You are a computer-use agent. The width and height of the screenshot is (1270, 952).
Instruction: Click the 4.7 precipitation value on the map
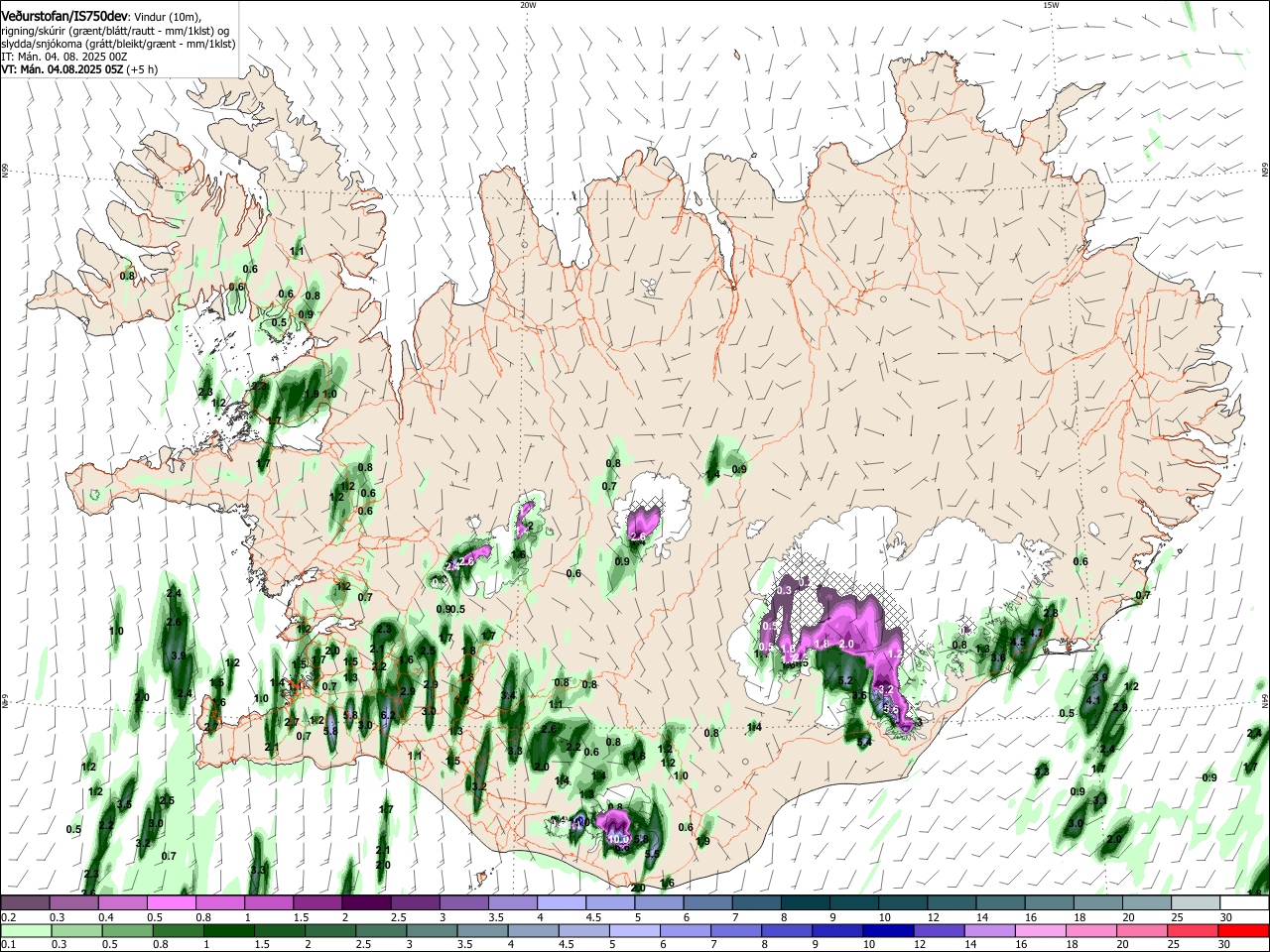click(x=1037, y=633)
